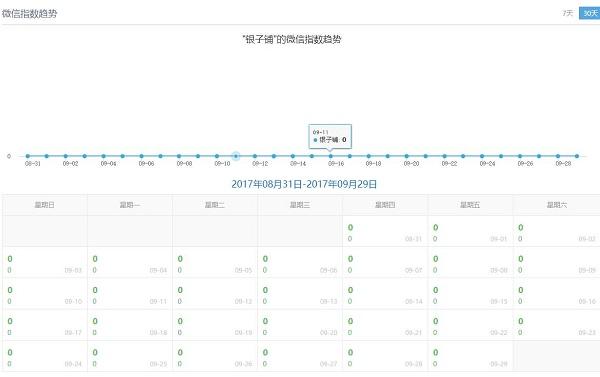Select the calendar cell dated 09-27
Screen dimensions: 600x377
[300, 356]
